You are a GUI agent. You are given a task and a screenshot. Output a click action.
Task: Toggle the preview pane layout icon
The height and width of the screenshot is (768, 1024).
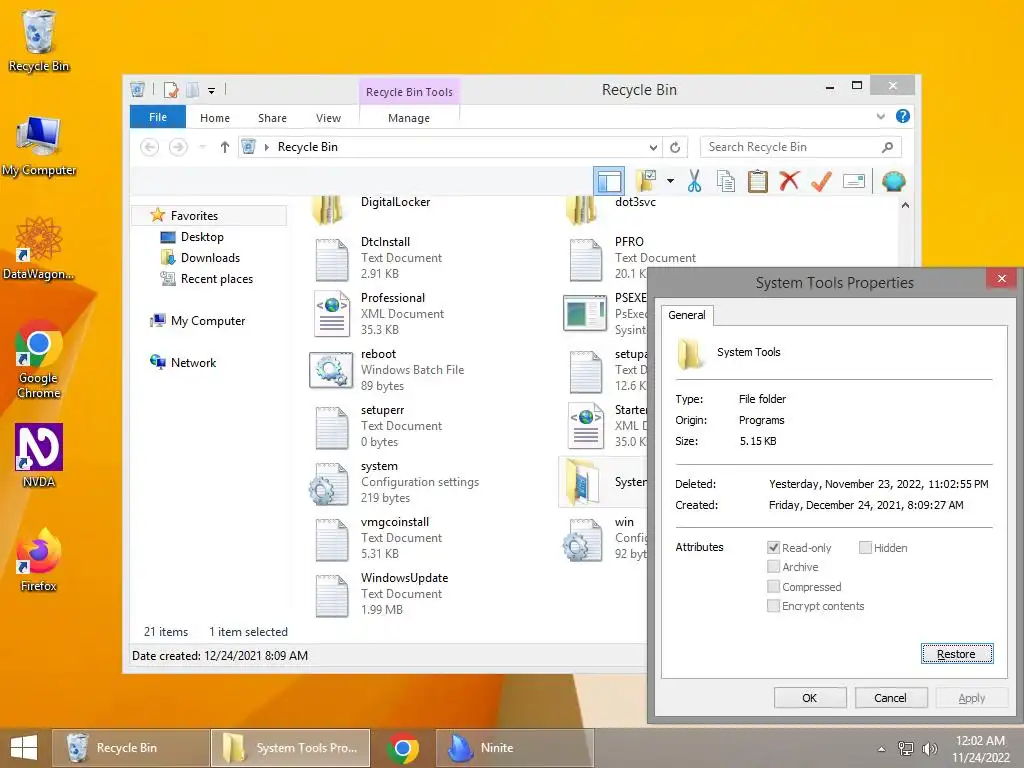[609, 181]
